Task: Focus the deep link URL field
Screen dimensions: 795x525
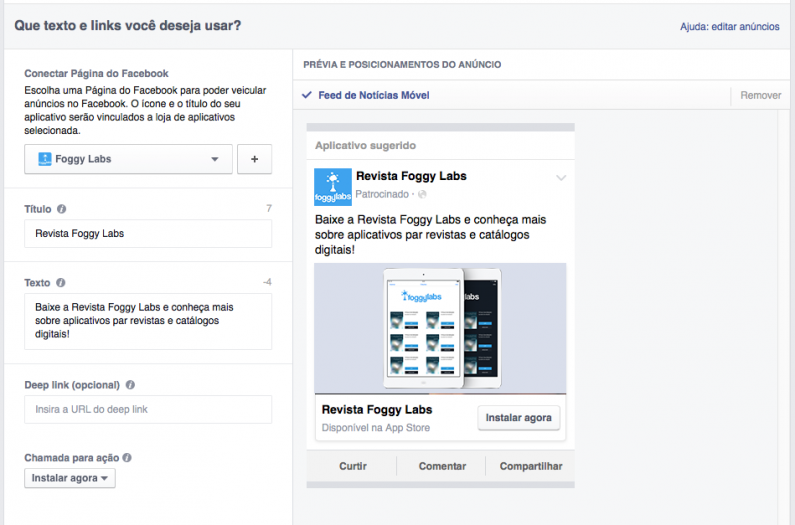Action: [148, 409]
